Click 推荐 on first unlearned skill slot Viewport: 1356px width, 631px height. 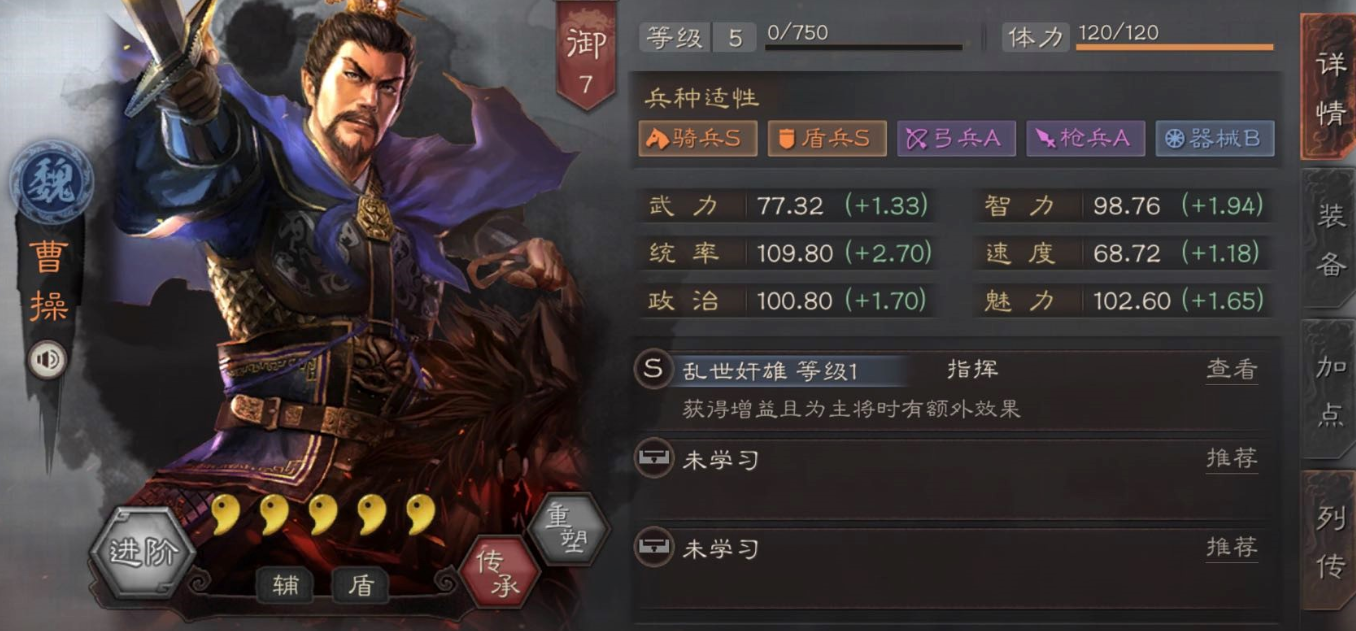pos(1231,459)
